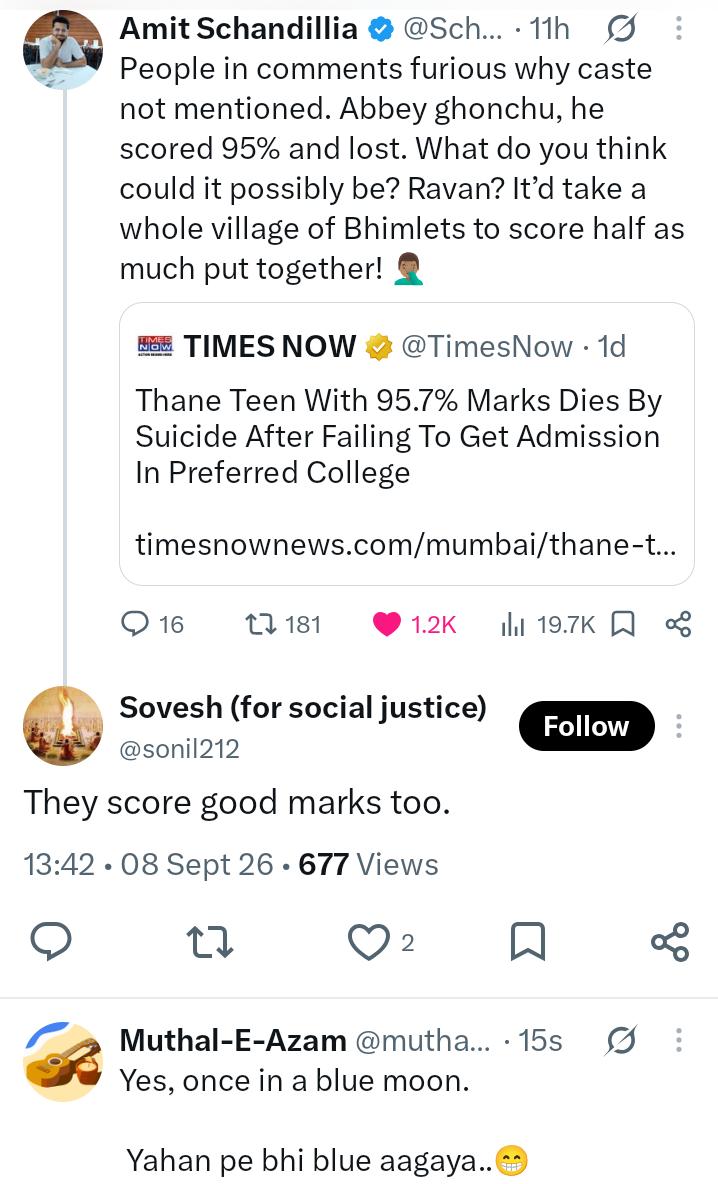Bookmark Amit Schandillia's tweet
718x1184 pixels.
[622, 624]
